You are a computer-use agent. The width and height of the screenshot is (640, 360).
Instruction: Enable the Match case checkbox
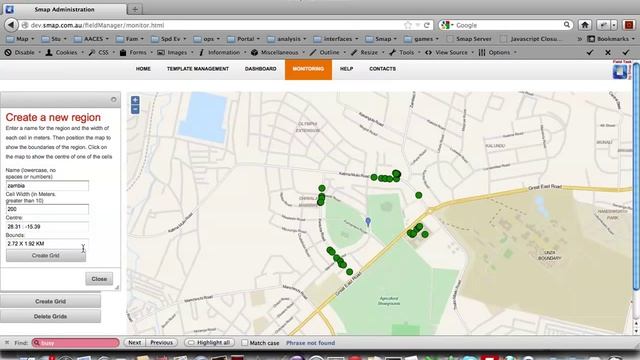coord(244,343)
